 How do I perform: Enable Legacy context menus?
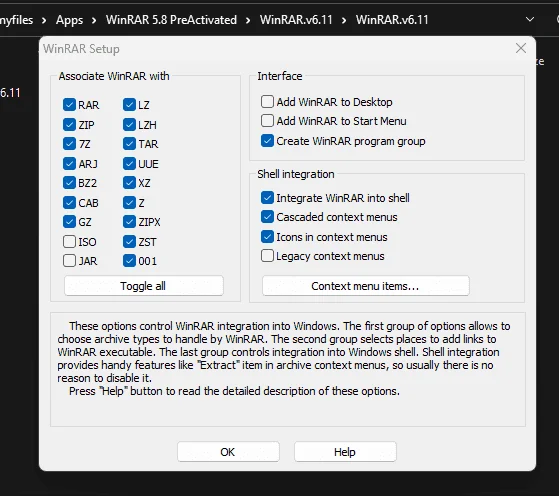[267, 256]
